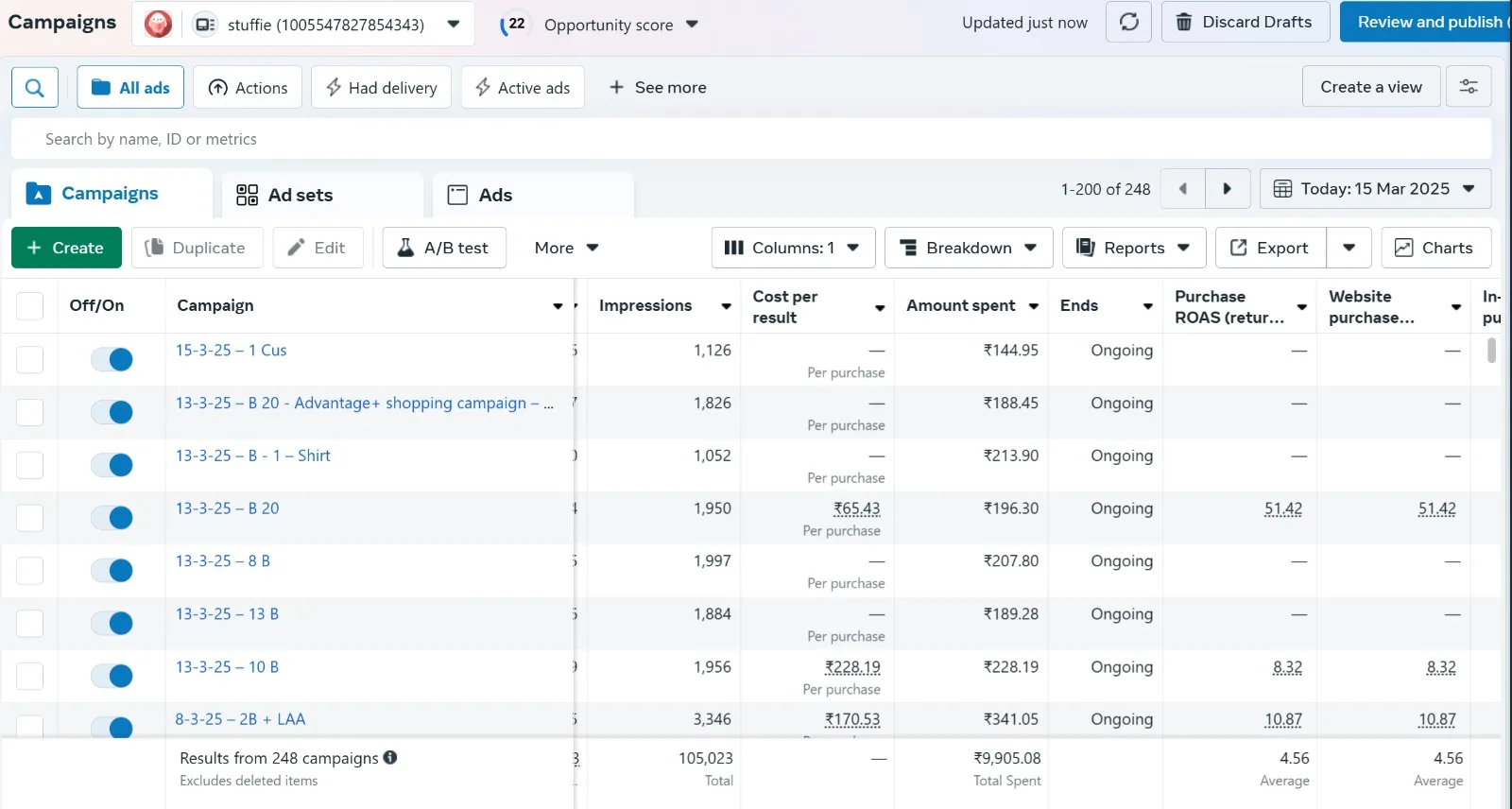Screen dimensions: 1512x809
Task: Open Amount spent column menu
Action: [x=1034, y=306]
